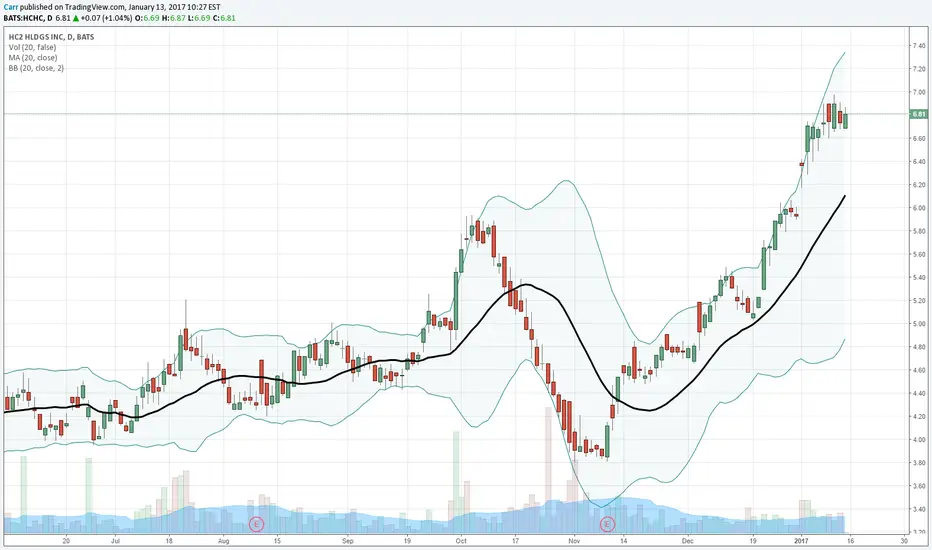The height and width of the screenshot is (550, 932).
Task: Click the high value 'H:6.87'
Action: (x=173, y=18)
